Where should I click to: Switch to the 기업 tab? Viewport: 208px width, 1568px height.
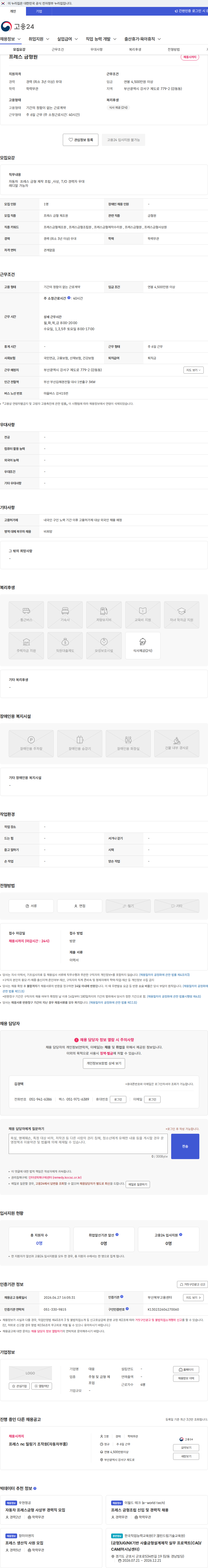(39, 11)
